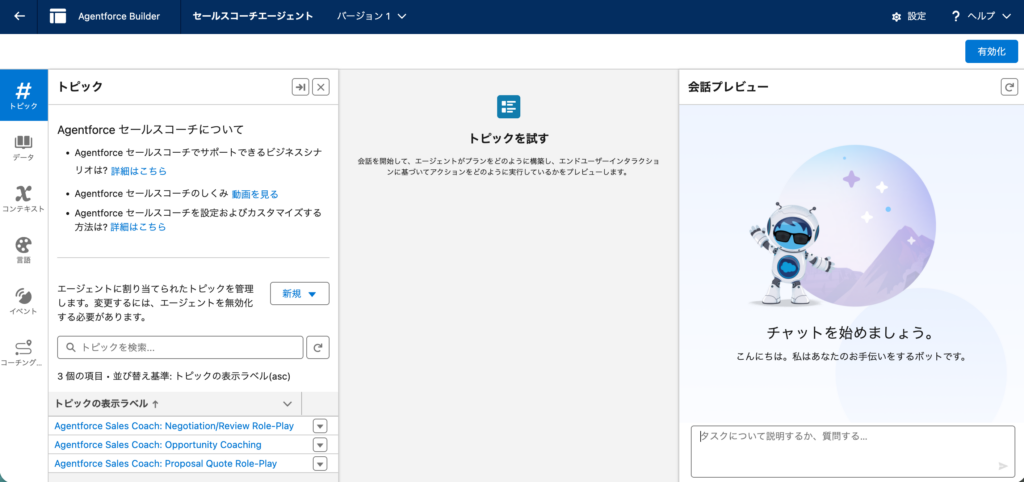Screen dimensions: 1024x482
Task: Click the back arrow in top bar
Action: click(x=19, y=17)
